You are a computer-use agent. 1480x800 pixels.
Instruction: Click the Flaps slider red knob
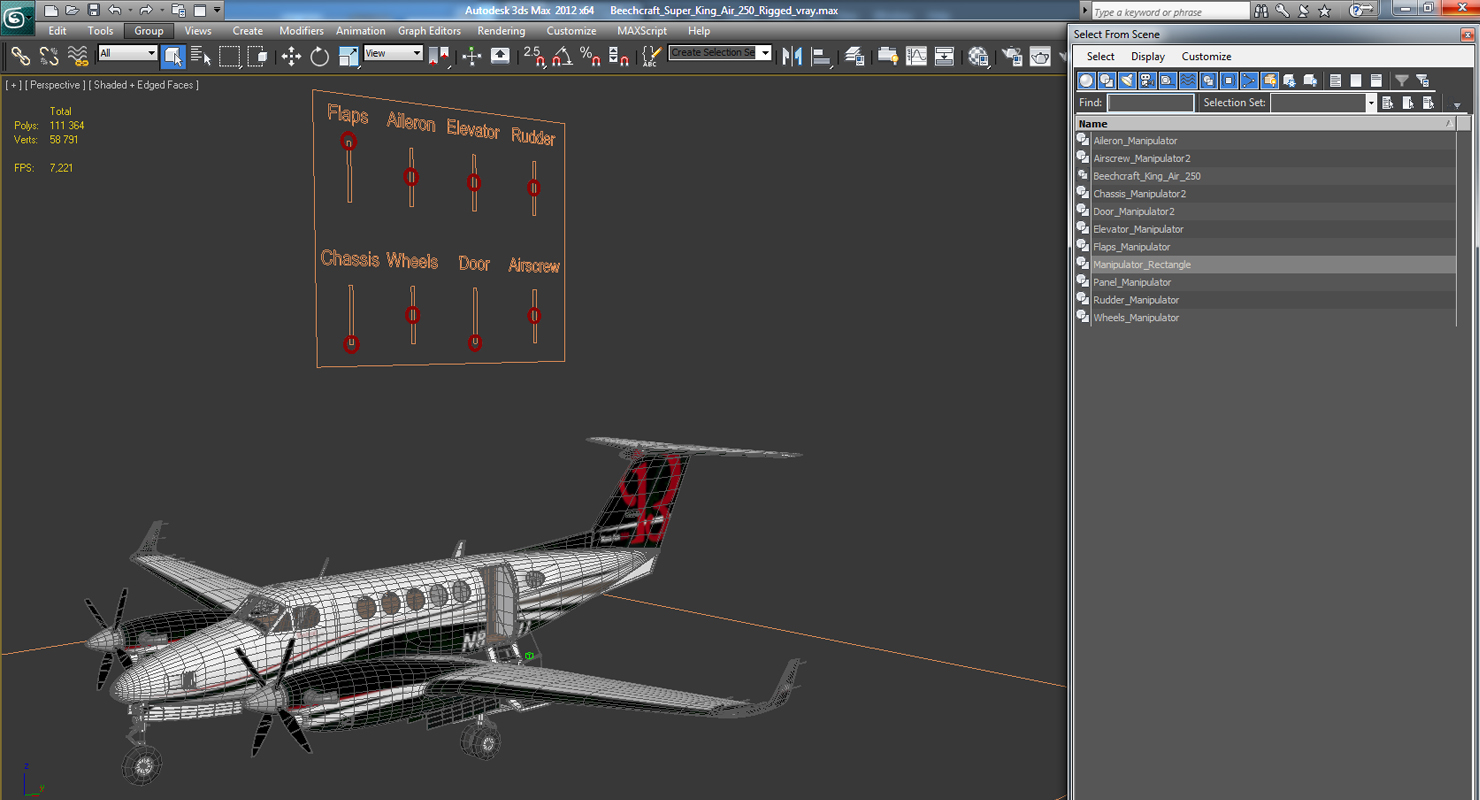point(348,141)
